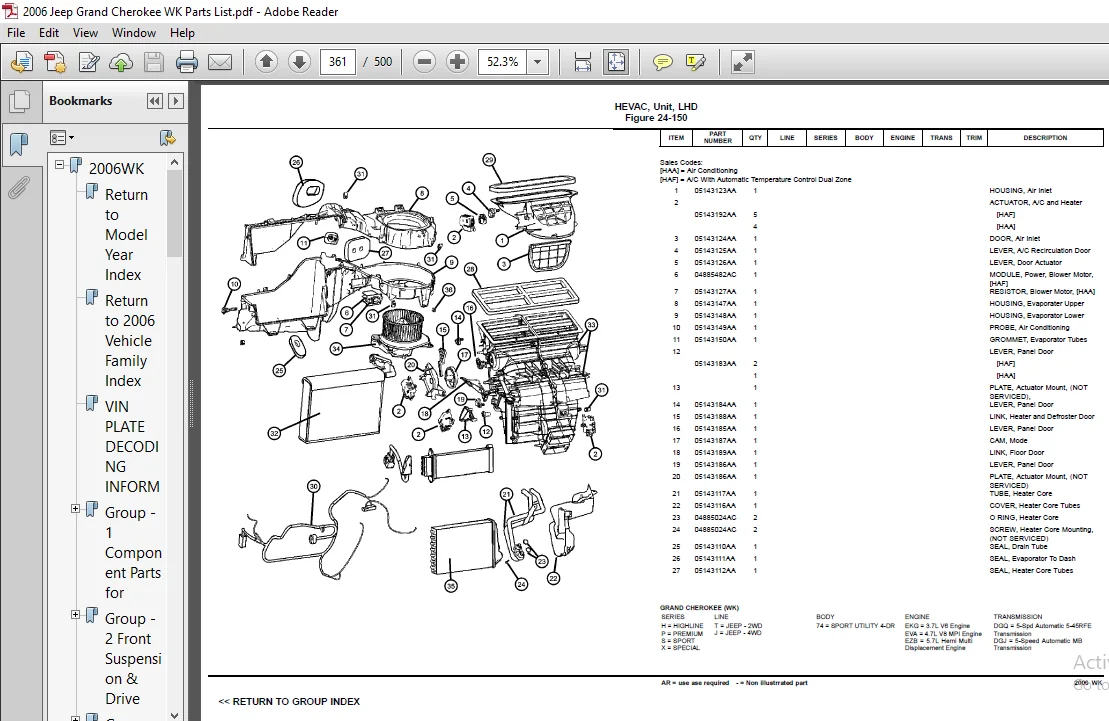
Task: Click the page number input field
Action: [x=337, y=62]
